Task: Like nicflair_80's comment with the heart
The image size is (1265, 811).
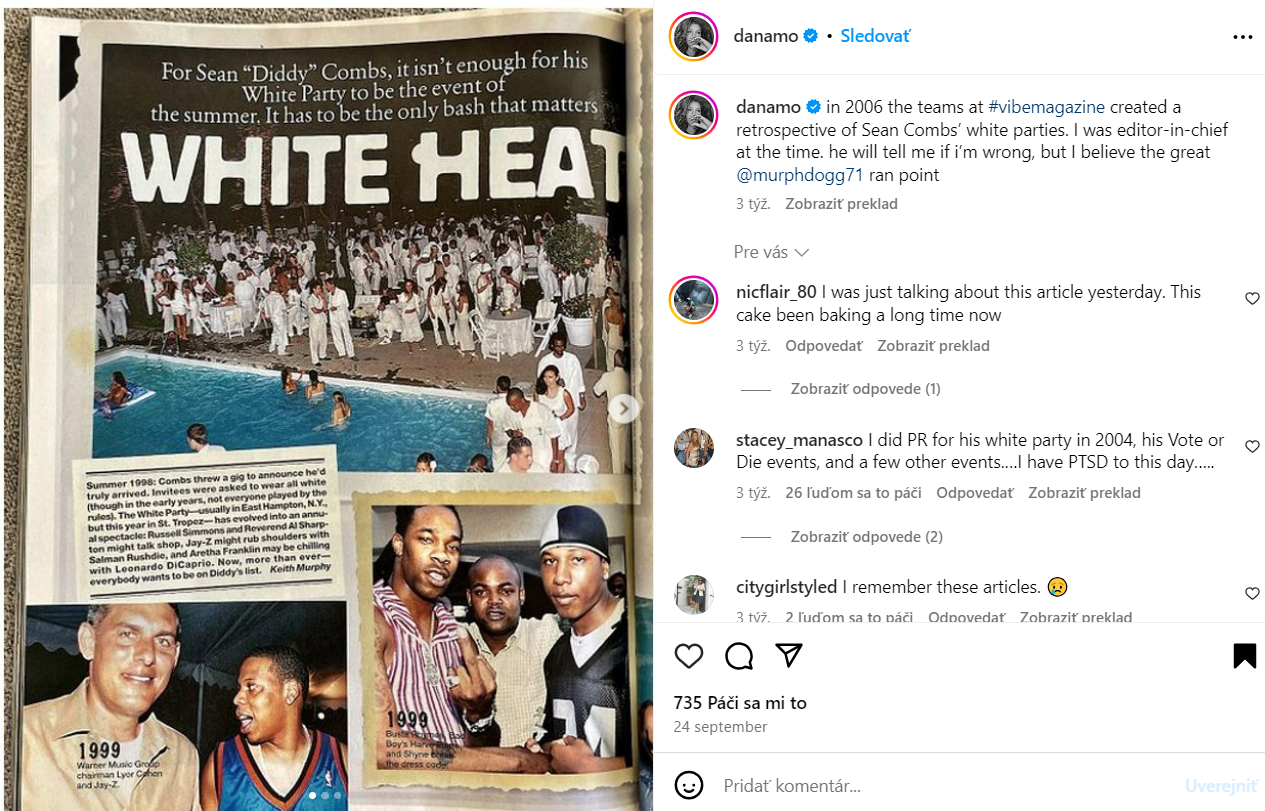Action: [1252, 299]
